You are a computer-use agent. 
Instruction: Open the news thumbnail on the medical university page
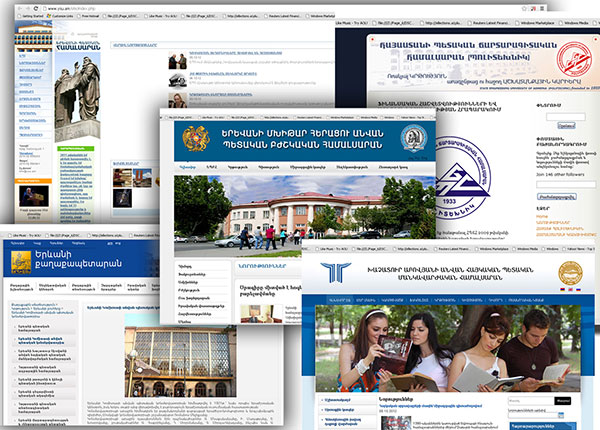point(261,314)
